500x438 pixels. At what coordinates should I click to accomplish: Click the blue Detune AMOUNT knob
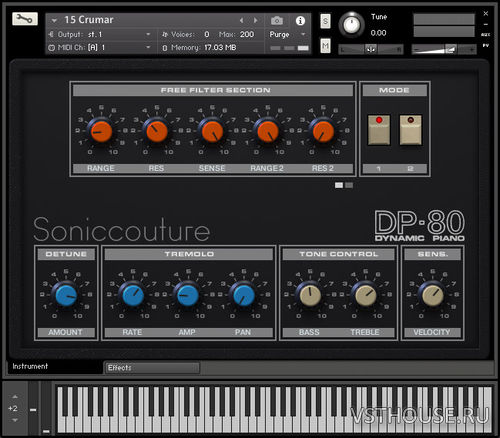coord(66,295)
